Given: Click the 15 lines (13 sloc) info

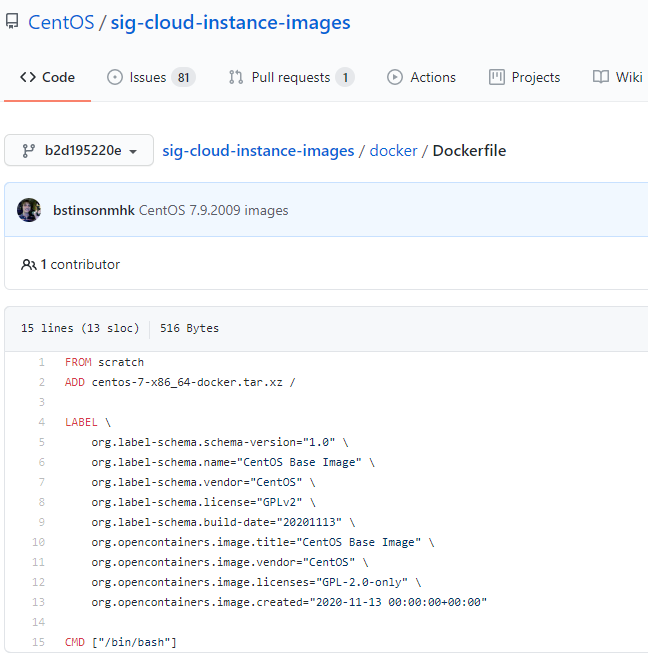Looking at the screenshot, I should [80, 328].
